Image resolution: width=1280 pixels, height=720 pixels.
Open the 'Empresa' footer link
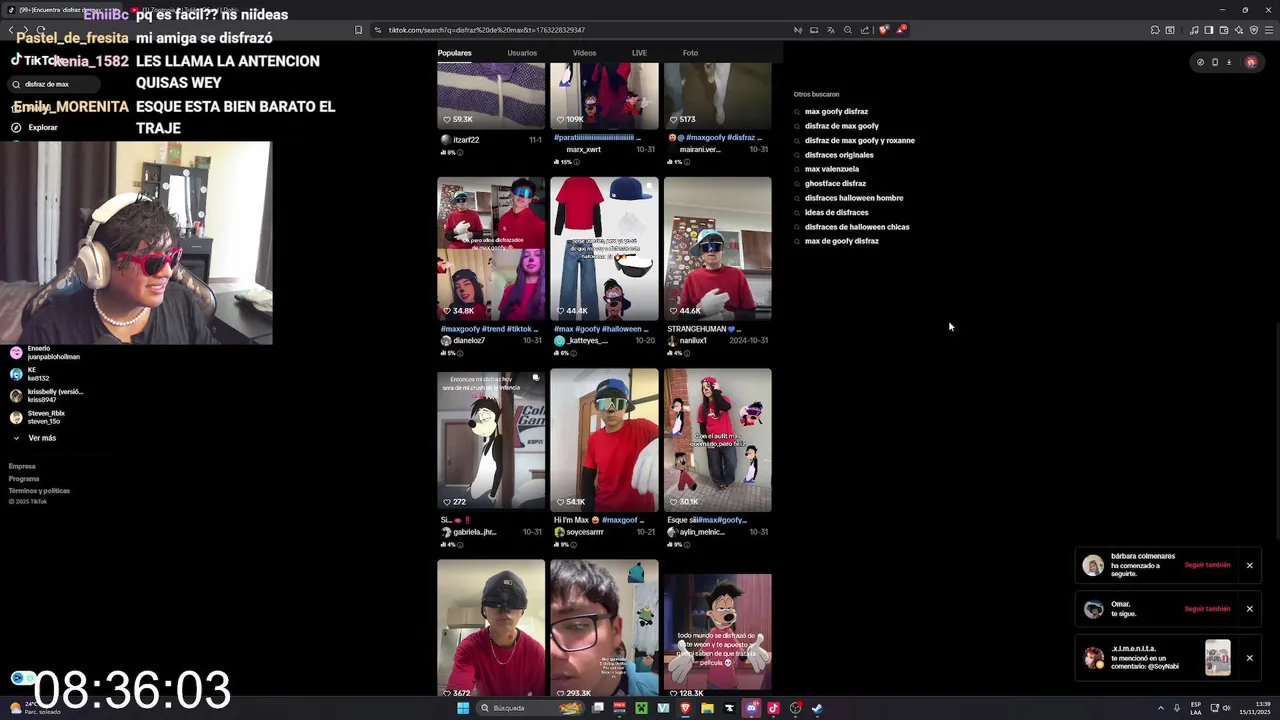click(x=22, y=466)
